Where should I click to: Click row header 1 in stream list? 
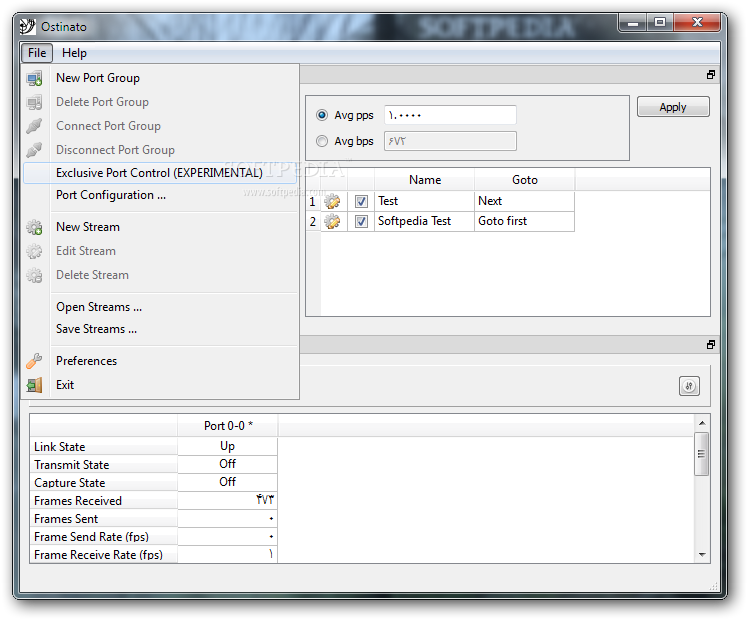[x=312, y=202]
